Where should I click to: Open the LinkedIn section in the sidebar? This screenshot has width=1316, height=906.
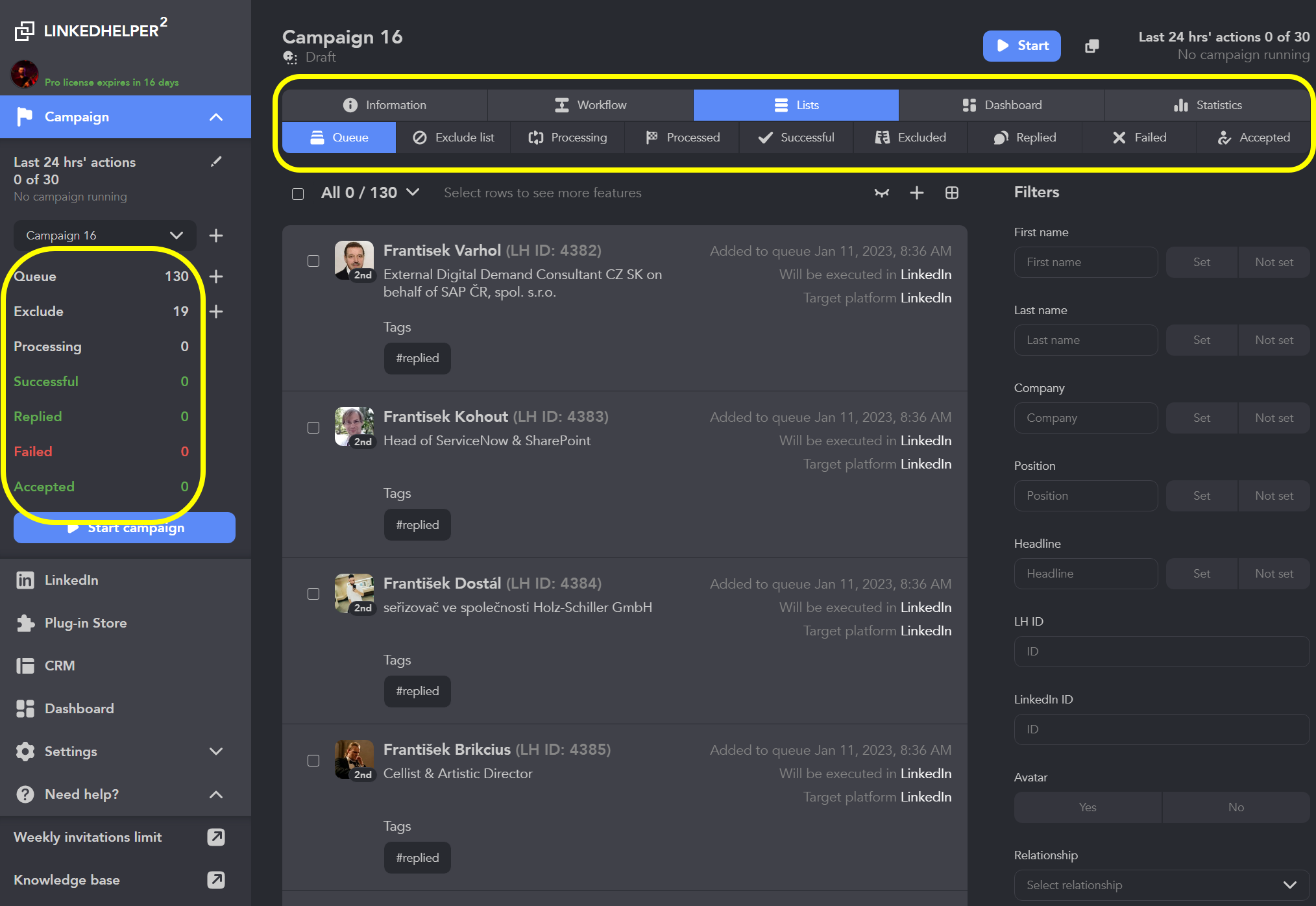pyautogui.click(x=71, y=580)
